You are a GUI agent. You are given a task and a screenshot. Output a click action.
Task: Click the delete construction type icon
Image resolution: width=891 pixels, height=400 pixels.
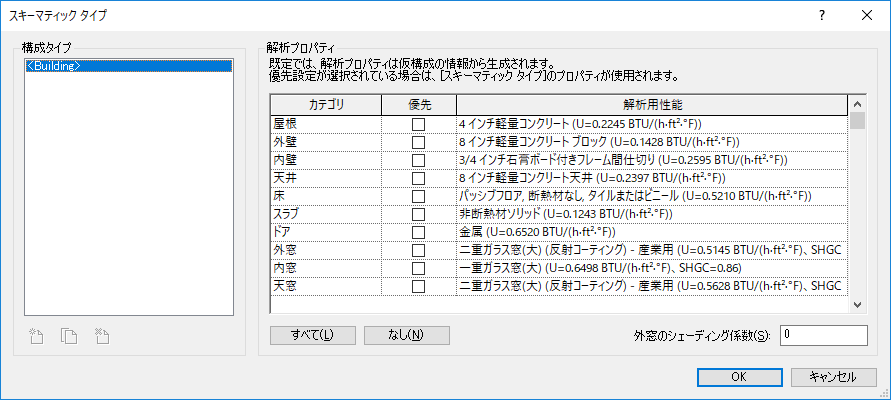[x=100, y=336]
